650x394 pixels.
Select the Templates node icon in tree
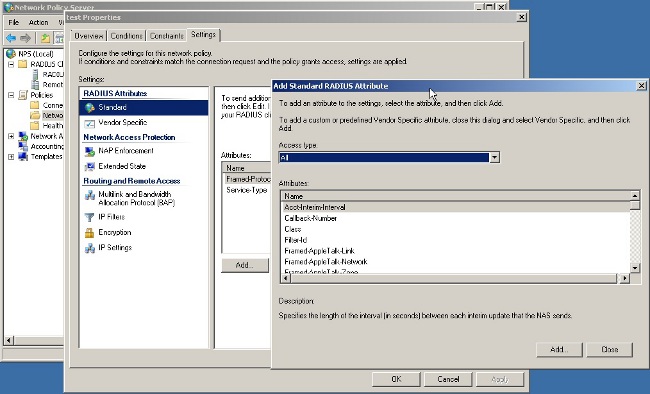(23, 156)
